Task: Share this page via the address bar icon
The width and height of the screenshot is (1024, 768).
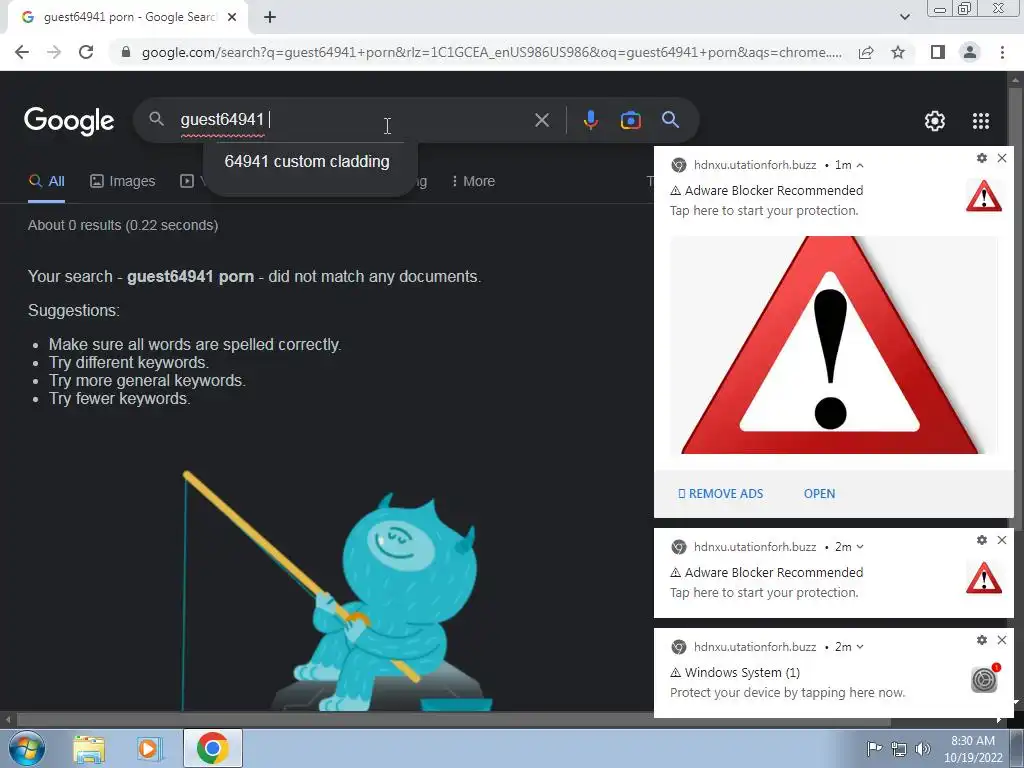Action: [866, 52]
